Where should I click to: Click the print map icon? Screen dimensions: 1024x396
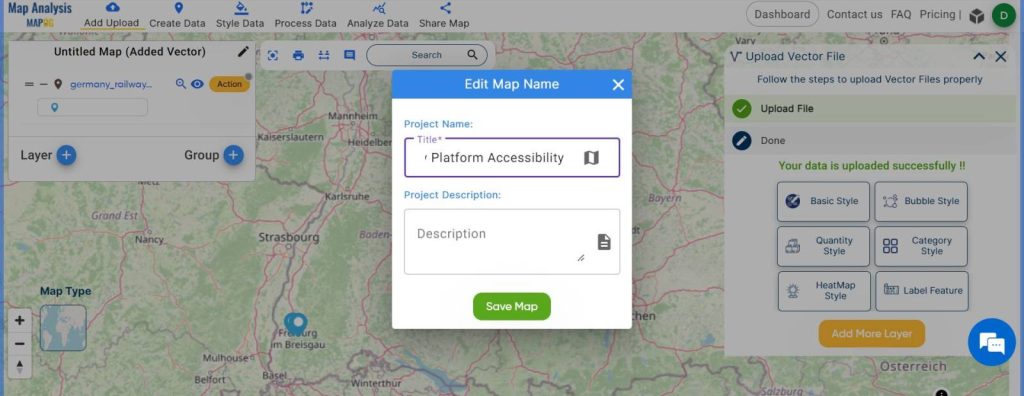(298, 55)
